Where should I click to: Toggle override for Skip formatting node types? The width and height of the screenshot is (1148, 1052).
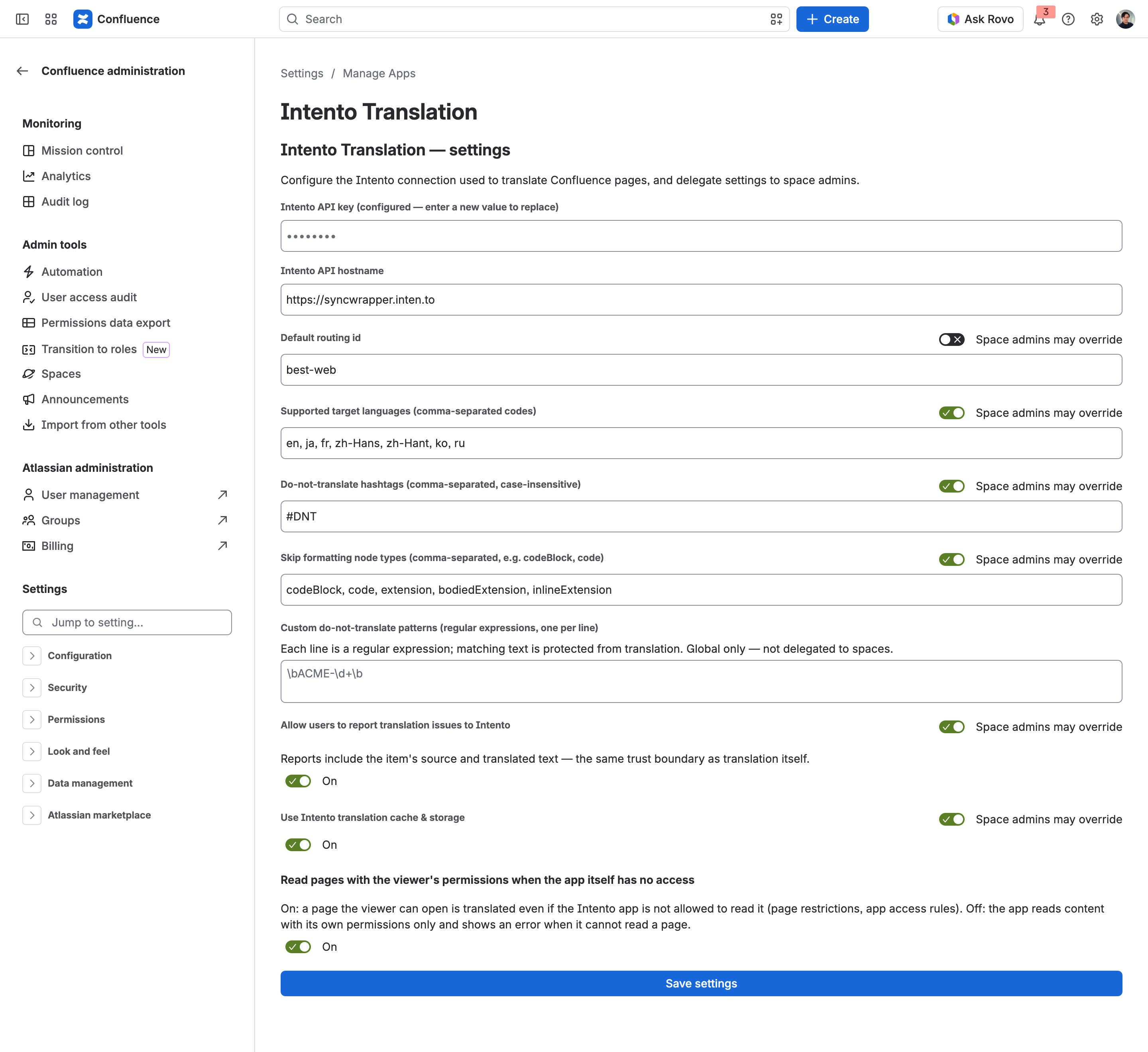951,560
